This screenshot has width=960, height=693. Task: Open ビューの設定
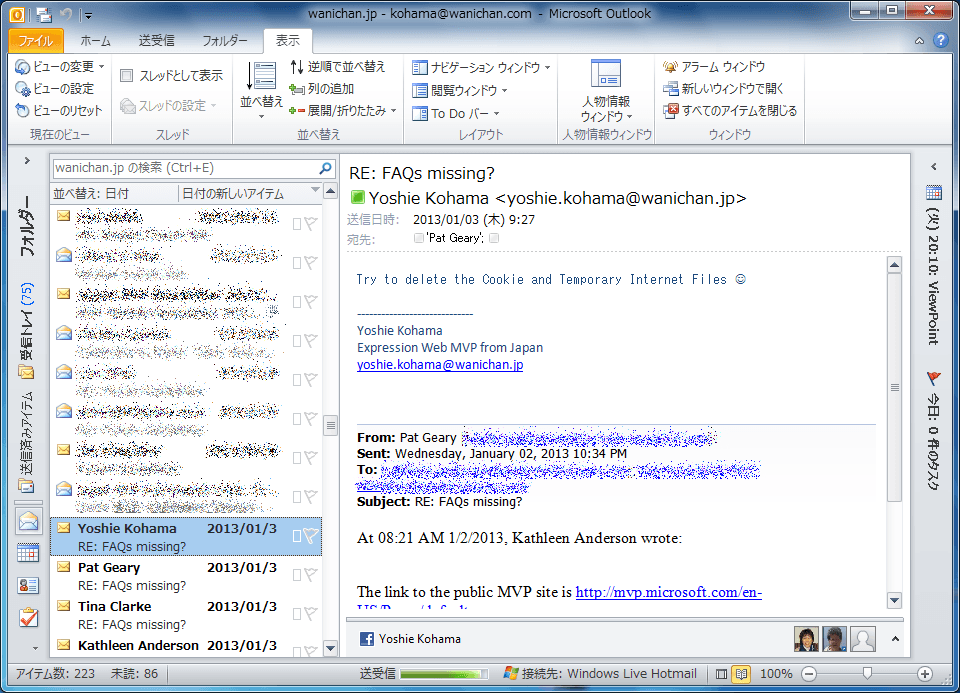tap(54, 89)
